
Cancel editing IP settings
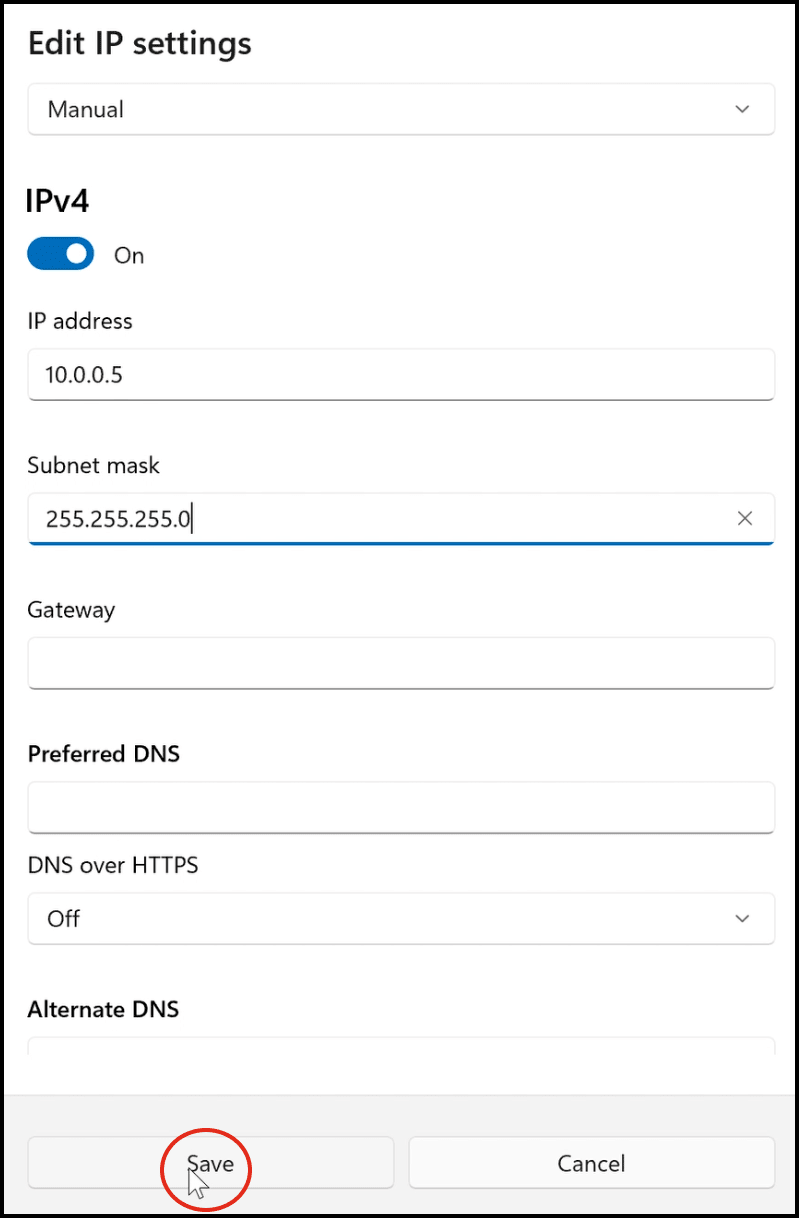[x=591, y=1164]
